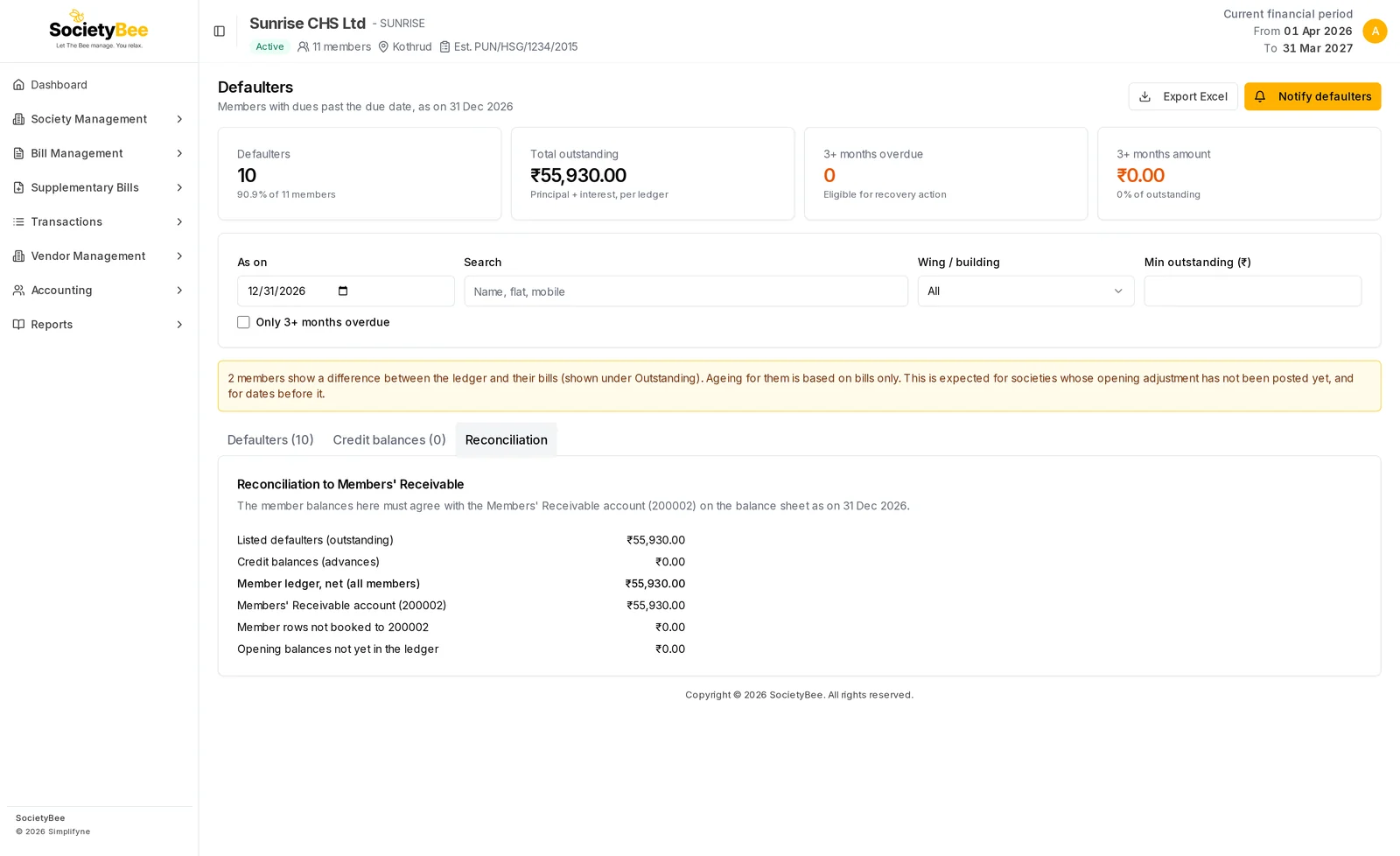The image size is (1400, 856).
Task: Click the bell icon in Notify defaulters
Action: pyautogui.click(x=1260, y=96)
